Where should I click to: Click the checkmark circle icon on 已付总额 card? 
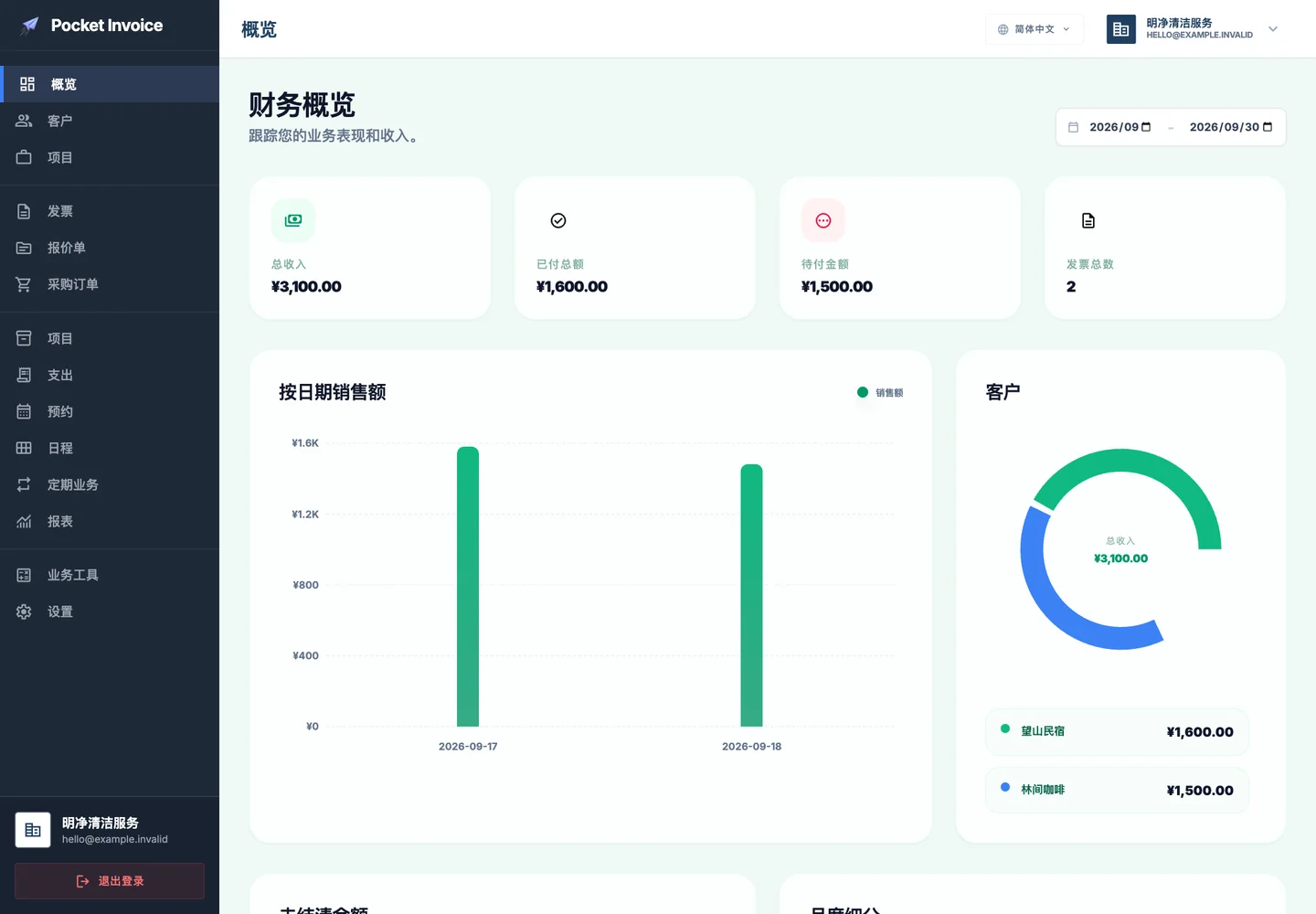558,220
